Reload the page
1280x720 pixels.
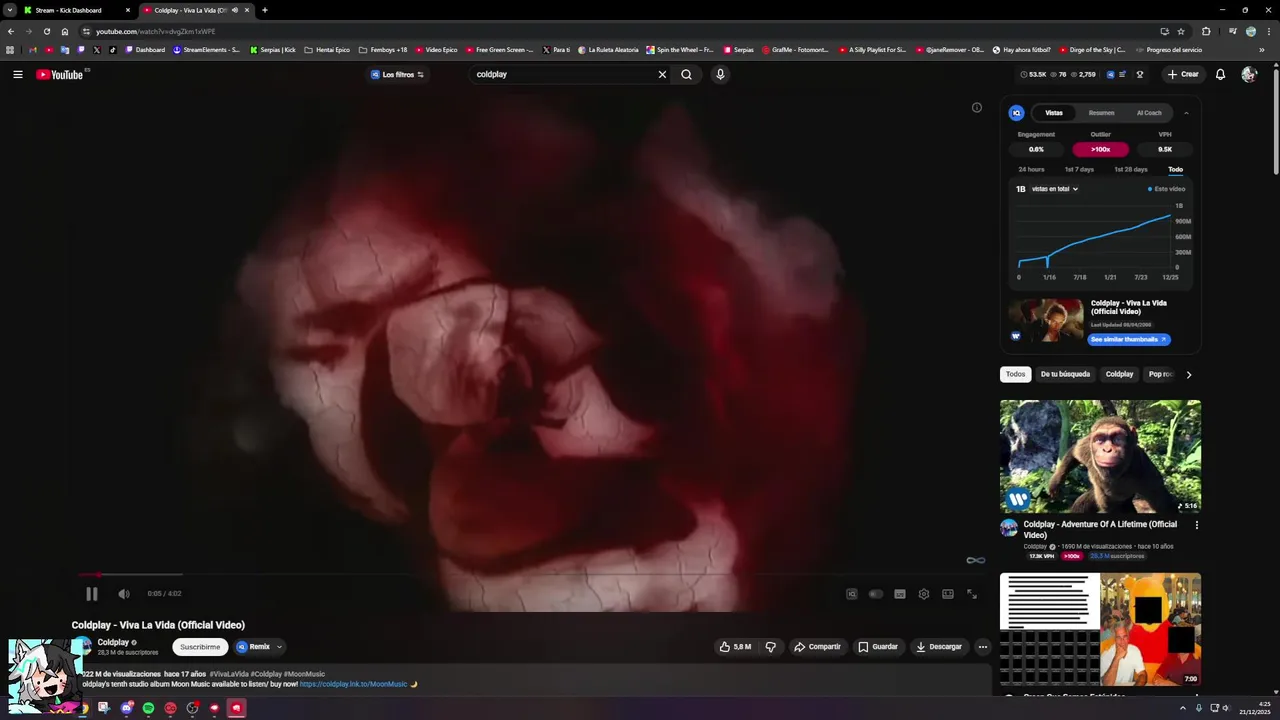pos(46,31)
